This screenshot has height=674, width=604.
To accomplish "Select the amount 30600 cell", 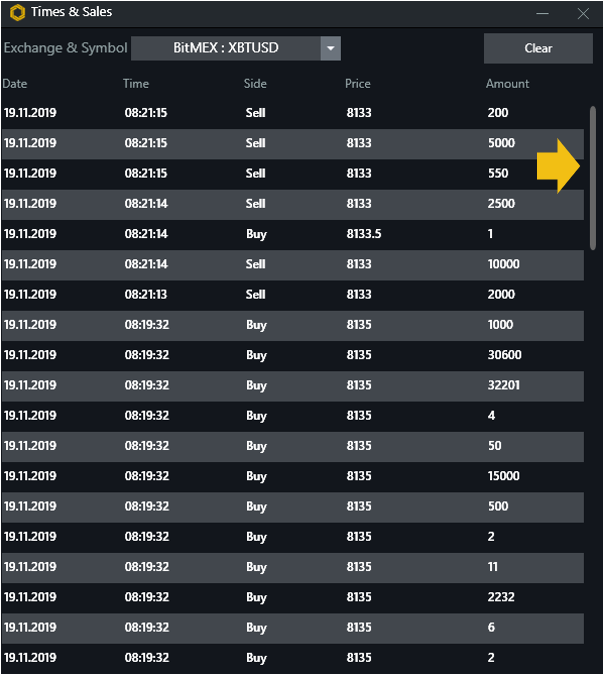I will point(505,355).
